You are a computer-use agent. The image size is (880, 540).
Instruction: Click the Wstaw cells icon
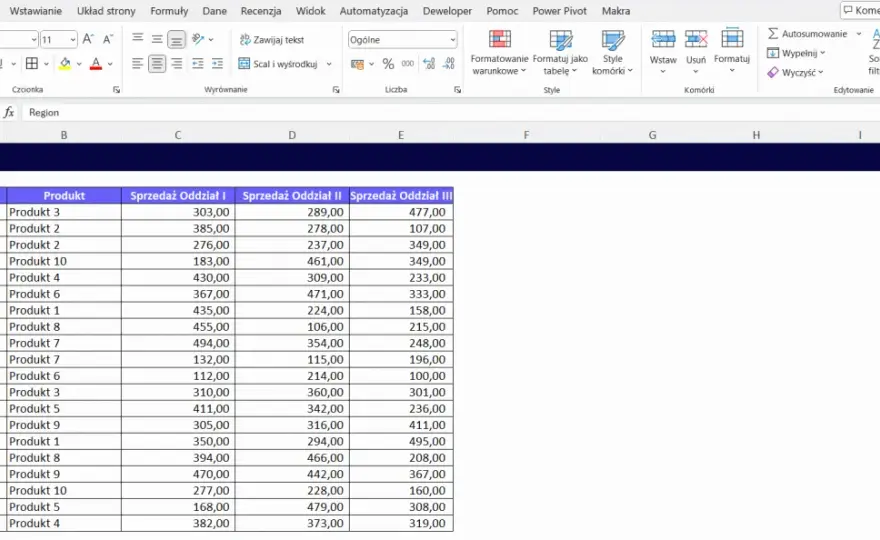coord(663,39)
